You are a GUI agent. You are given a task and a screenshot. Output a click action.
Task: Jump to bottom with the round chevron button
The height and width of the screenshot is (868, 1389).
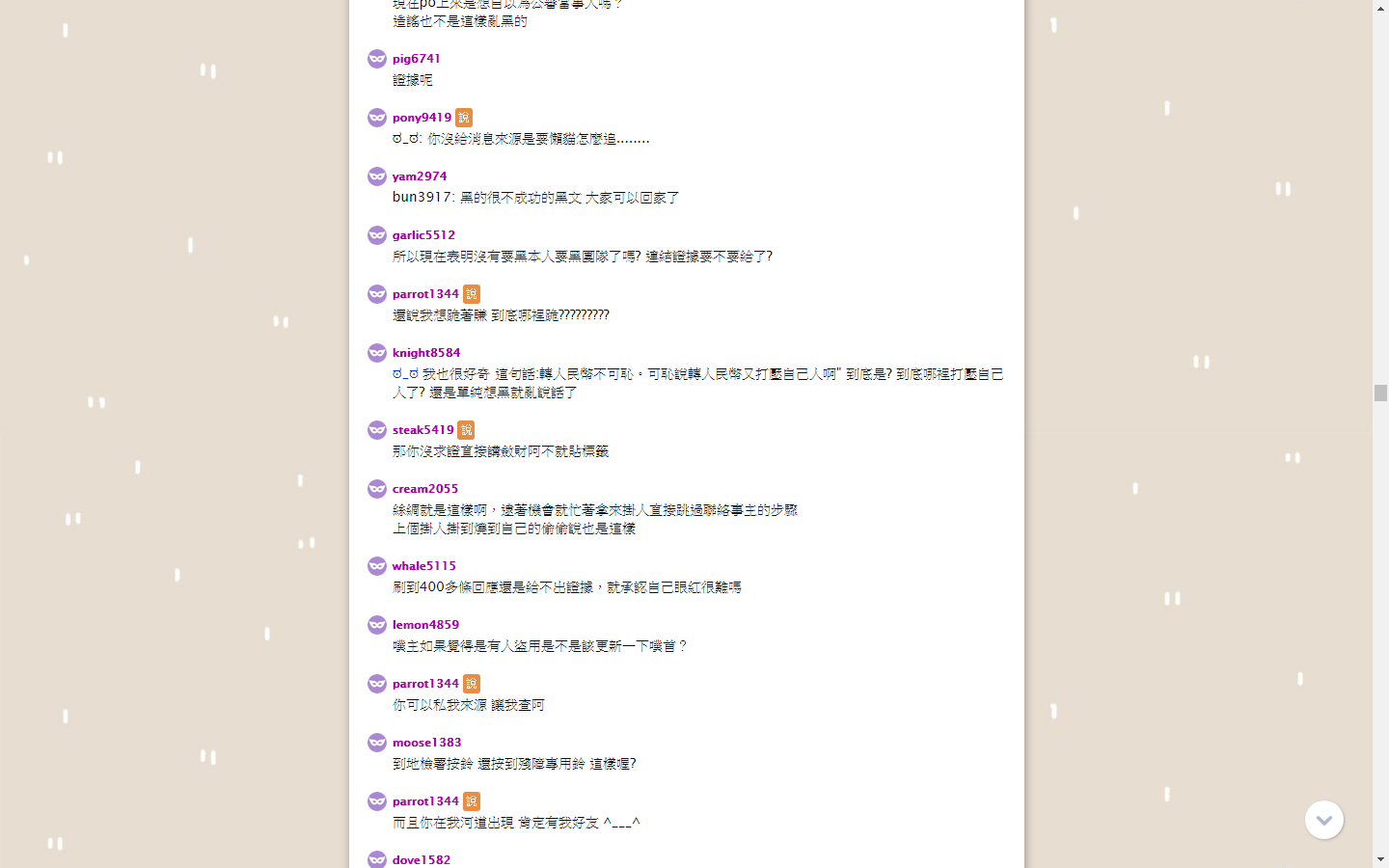[1324, 820]
